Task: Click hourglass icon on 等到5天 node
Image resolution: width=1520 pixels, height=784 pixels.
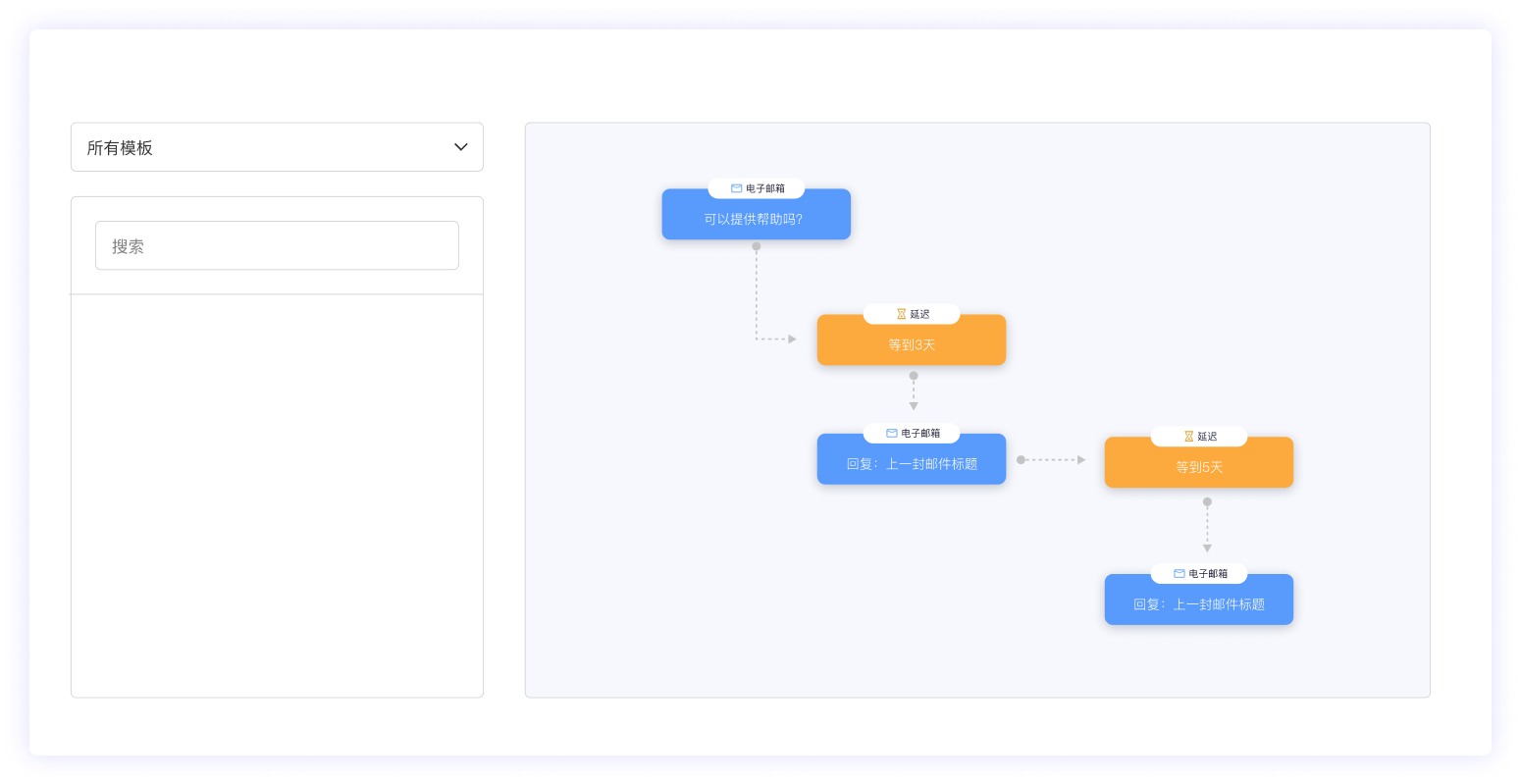Action: click(x=1188, y=437)
